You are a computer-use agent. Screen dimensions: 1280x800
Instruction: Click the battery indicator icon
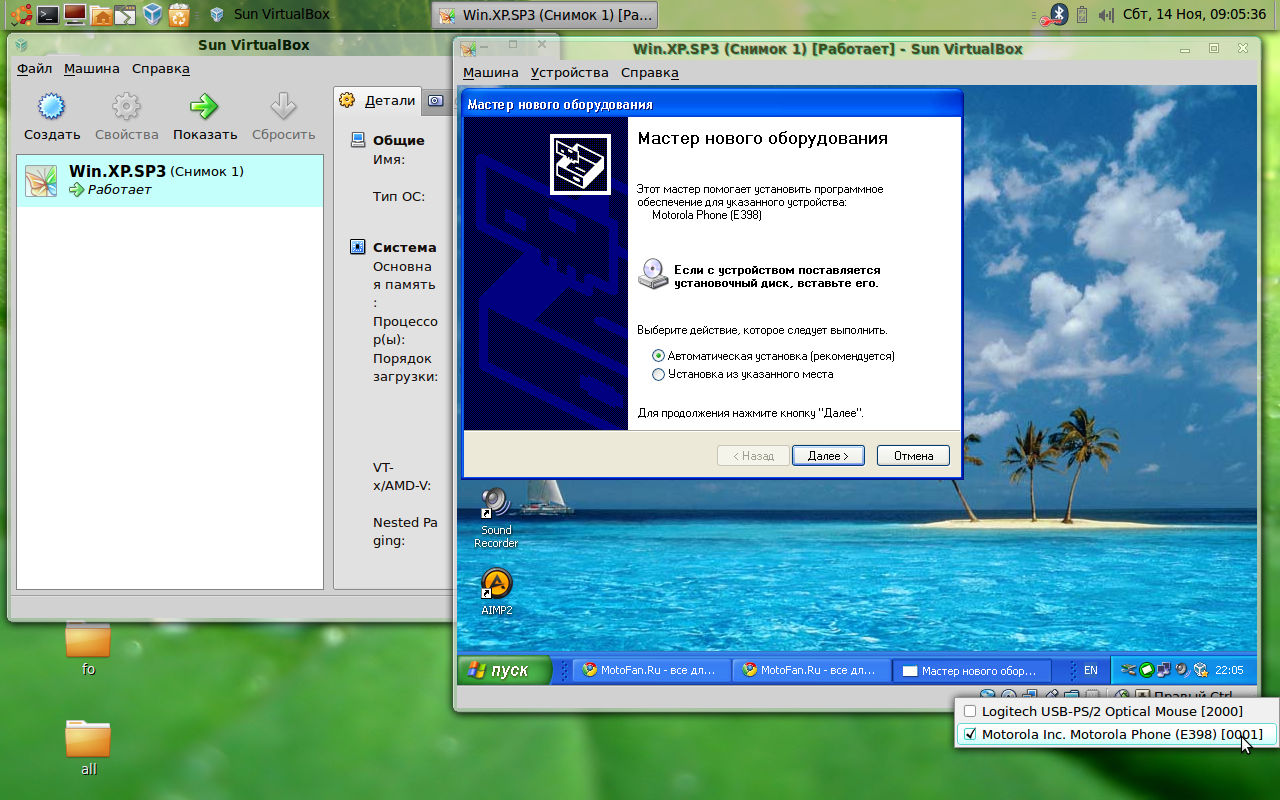coord(1082,14)
